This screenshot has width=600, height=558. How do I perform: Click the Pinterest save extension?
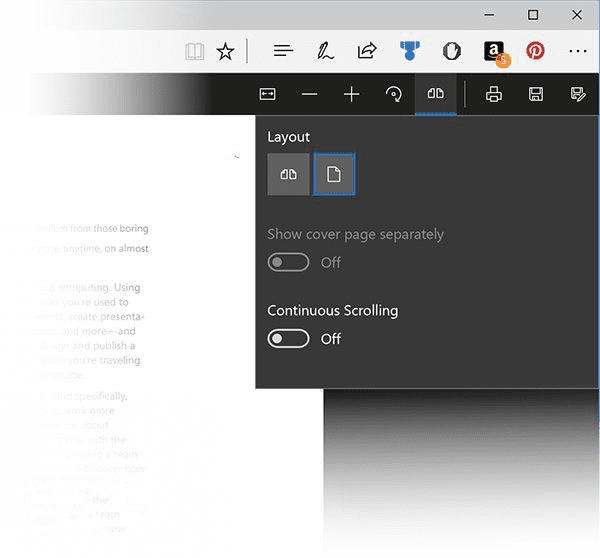click(535, 51)
